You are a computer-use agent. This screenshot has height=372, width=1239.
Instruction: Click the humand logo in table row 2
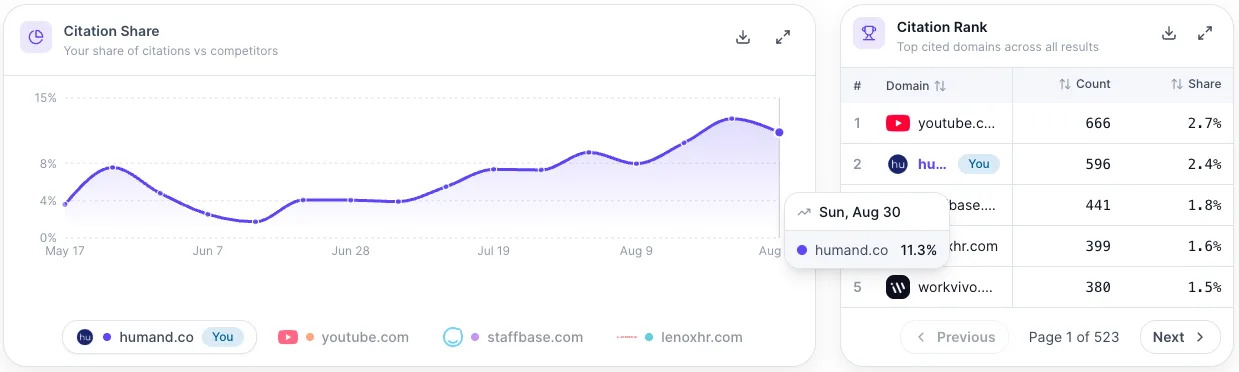(897, 164)
